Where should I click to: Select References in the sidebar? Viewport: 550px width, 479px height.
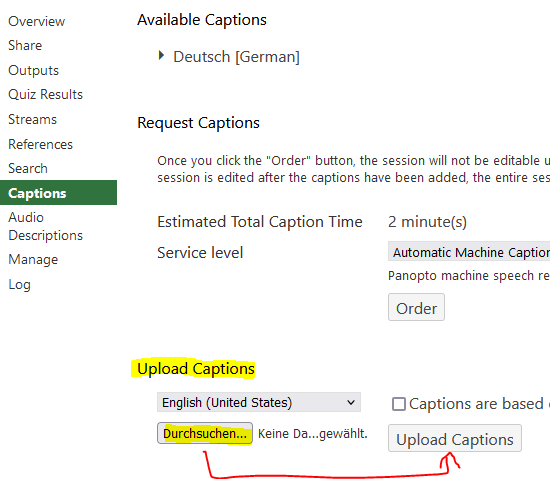click(40, 144)
